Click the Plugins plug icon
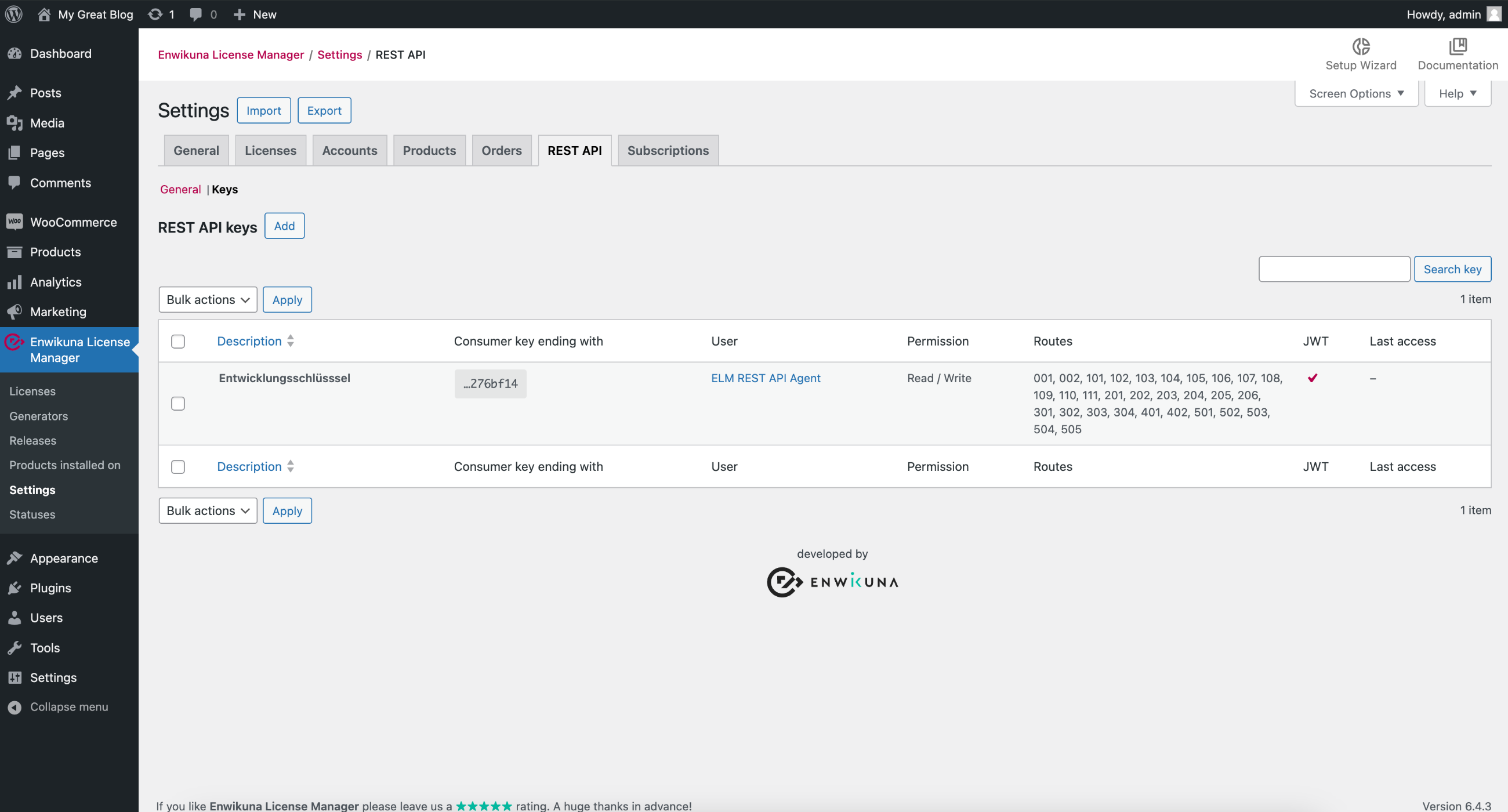The height and width of the screenshot is (812, 1508). coord(14,588)
